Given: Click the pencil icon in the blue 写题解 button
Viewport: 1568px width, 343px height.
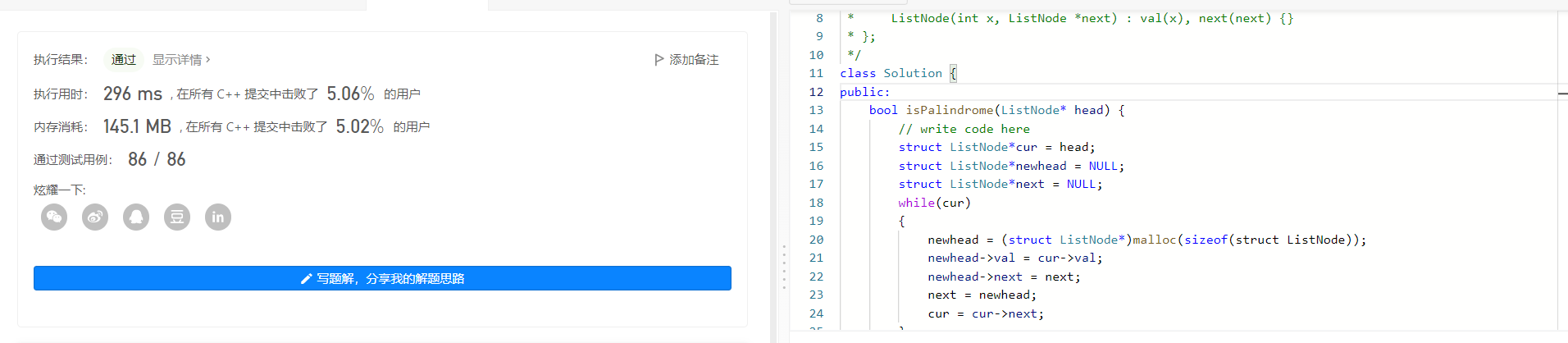Looking at the screenshot, I should pyautogui.click(x=306, y=278).
